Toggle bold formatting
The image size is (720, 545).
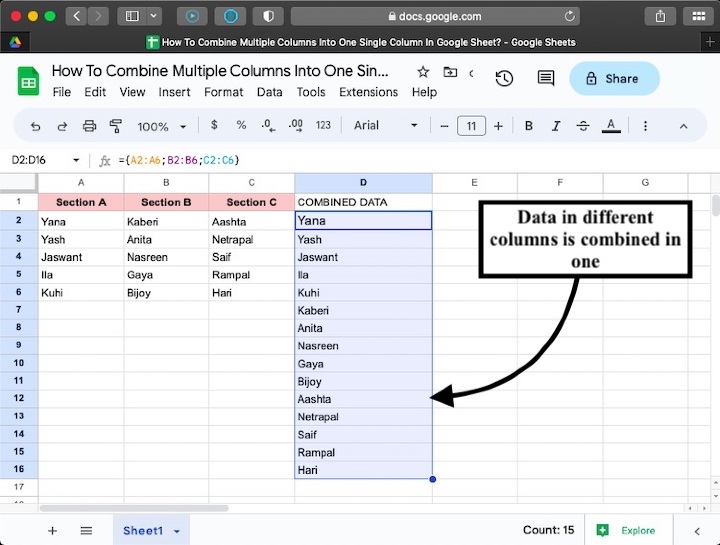pyautogui.click(x=529, y=126)
